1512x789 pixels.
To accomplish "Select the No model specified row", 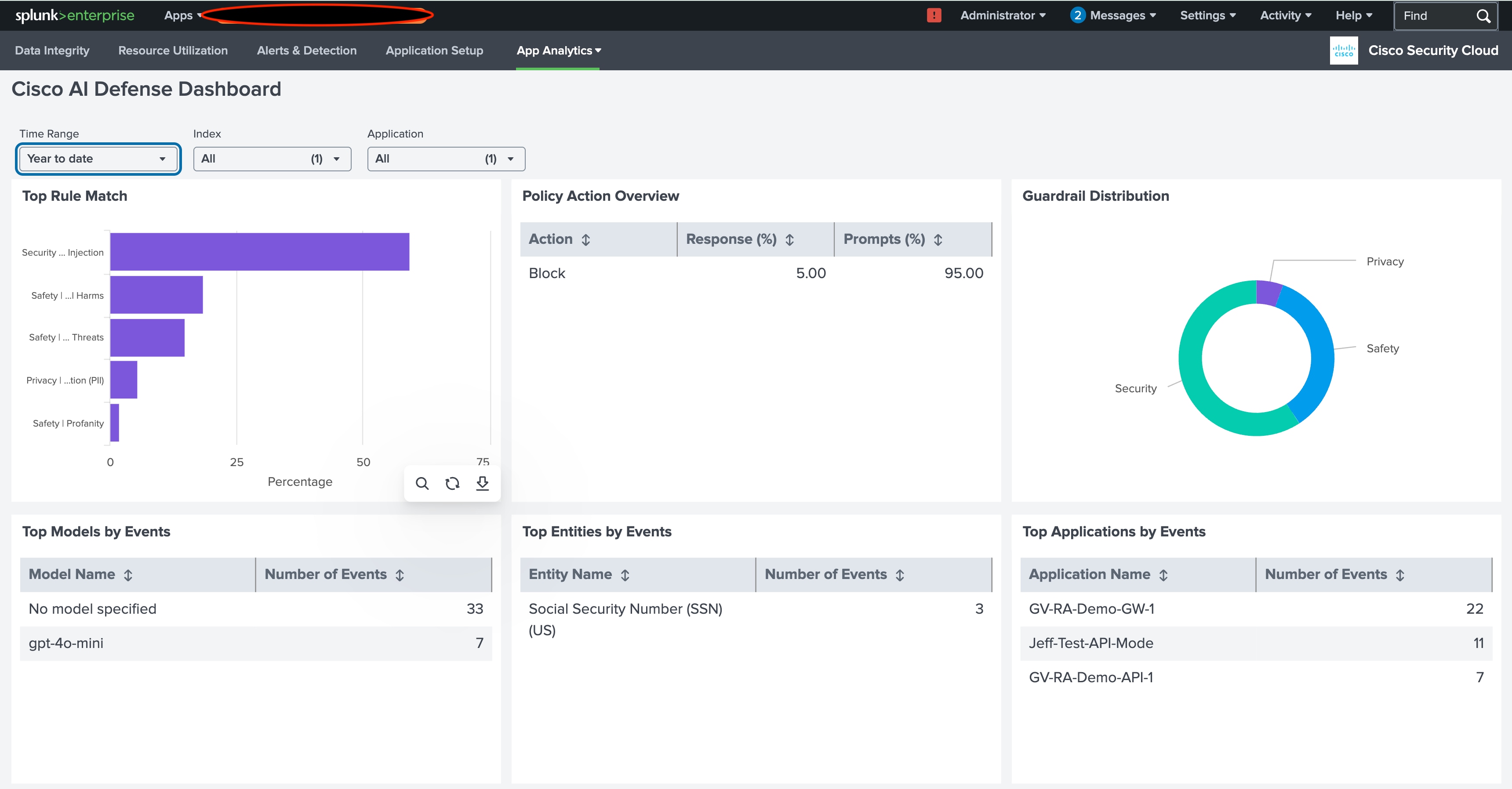I will coord(256,609).
